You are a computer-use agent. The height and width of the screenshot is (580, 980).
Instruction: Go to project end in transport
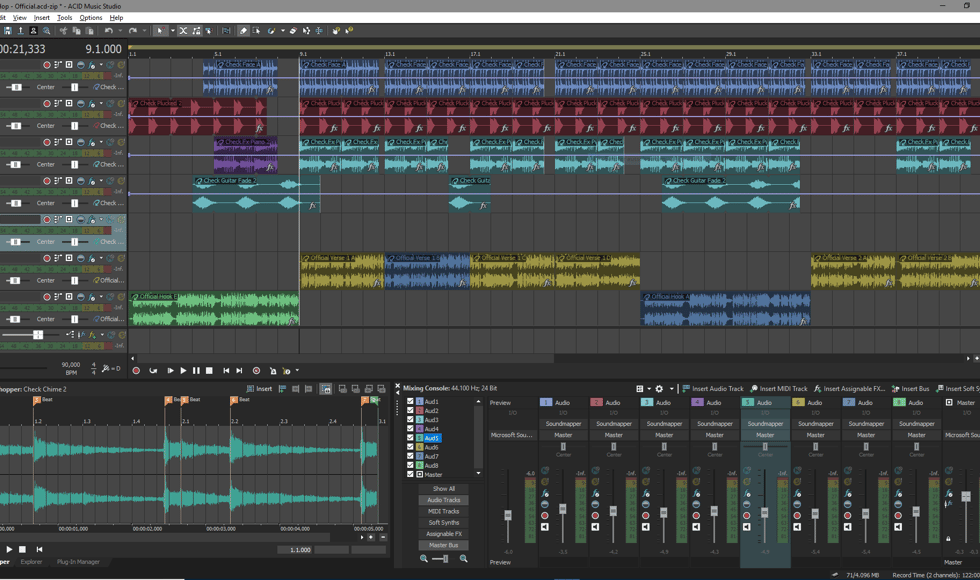239,371
